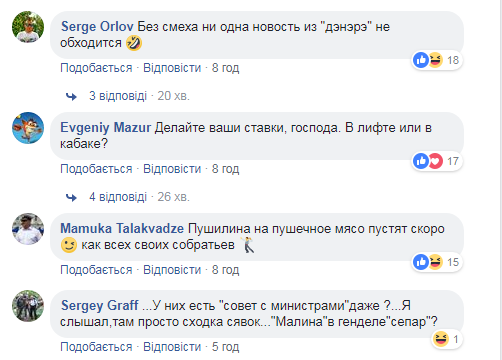Viewport: 502px width, 360px height.
Task: Reply to Evgeniy Mazur's comment via Відповісти
Action: pos(172,169)
